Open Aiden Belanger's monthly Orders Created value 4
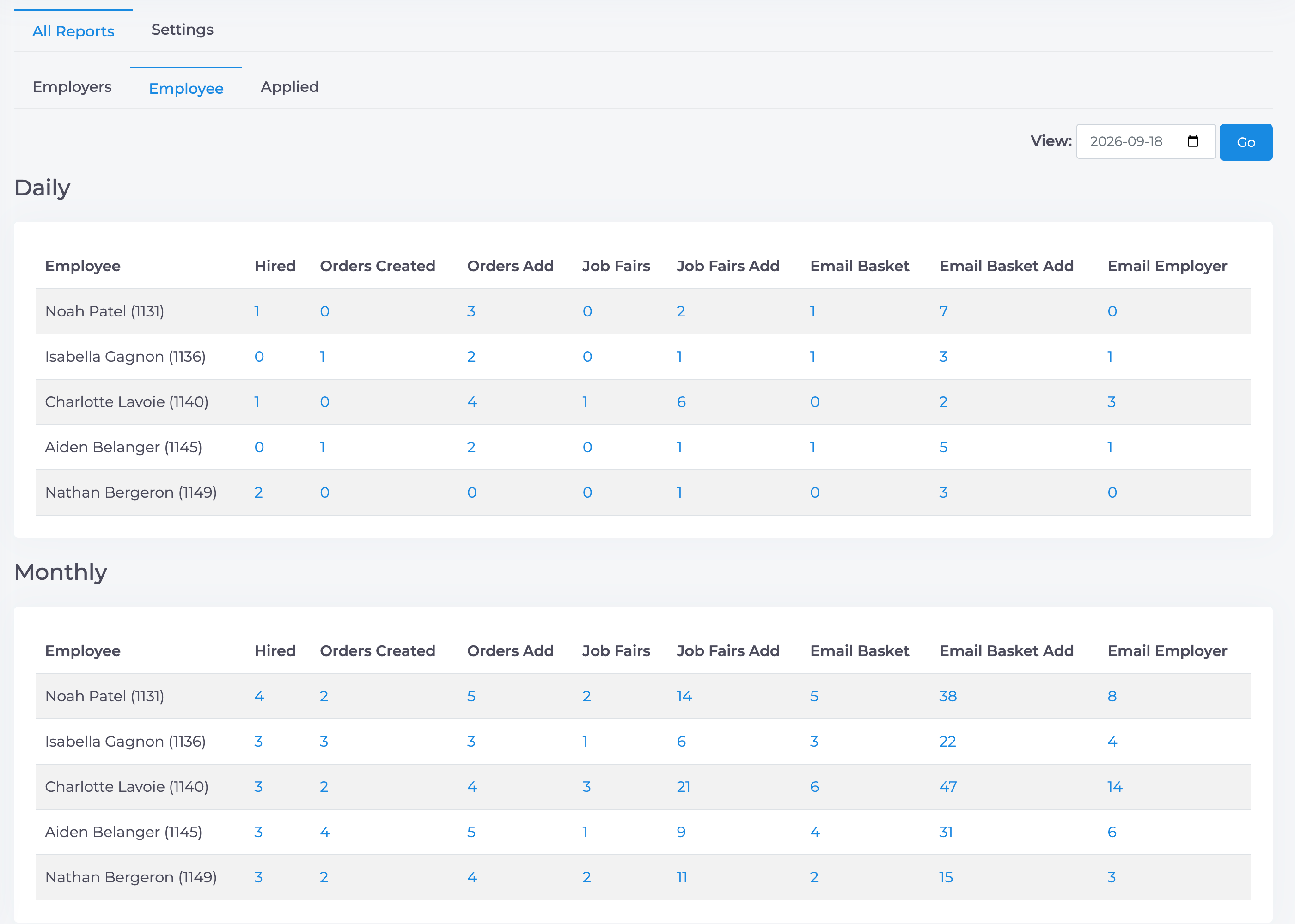 click(x=324, y=832)
